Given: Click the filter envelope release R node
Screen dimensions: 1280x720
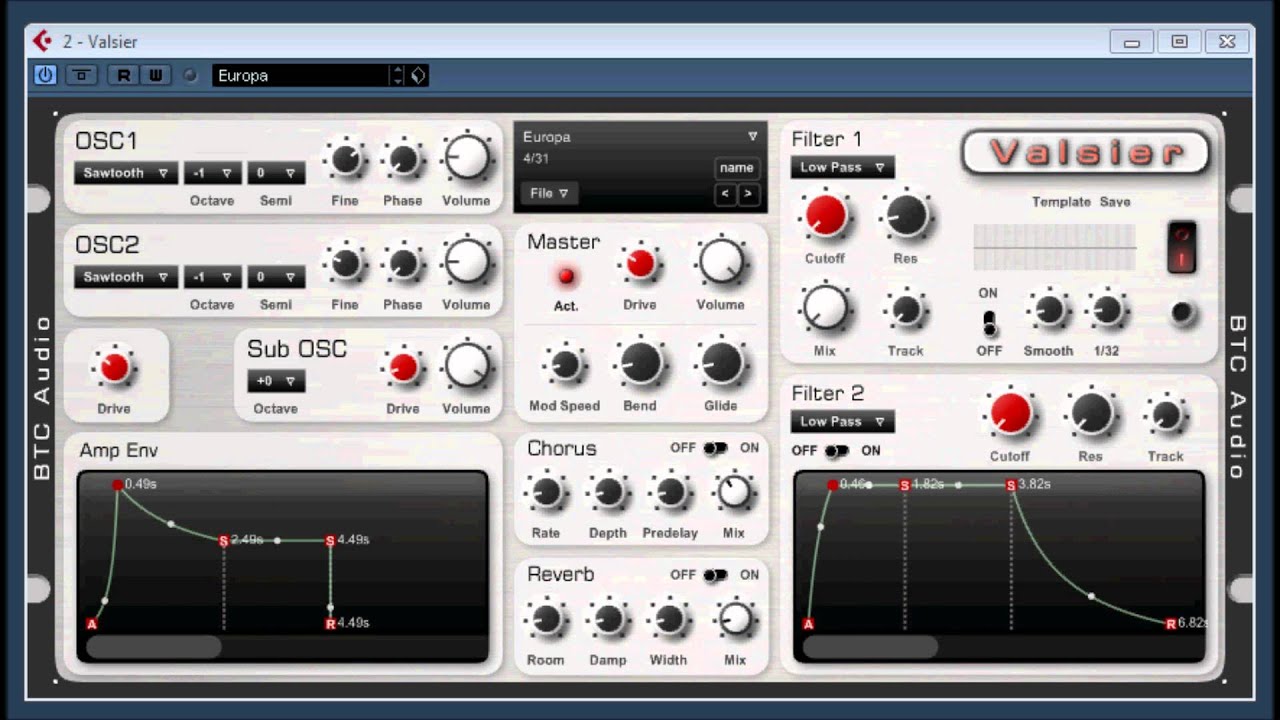Looking at the screenshot, I should tap(1171, 623).
